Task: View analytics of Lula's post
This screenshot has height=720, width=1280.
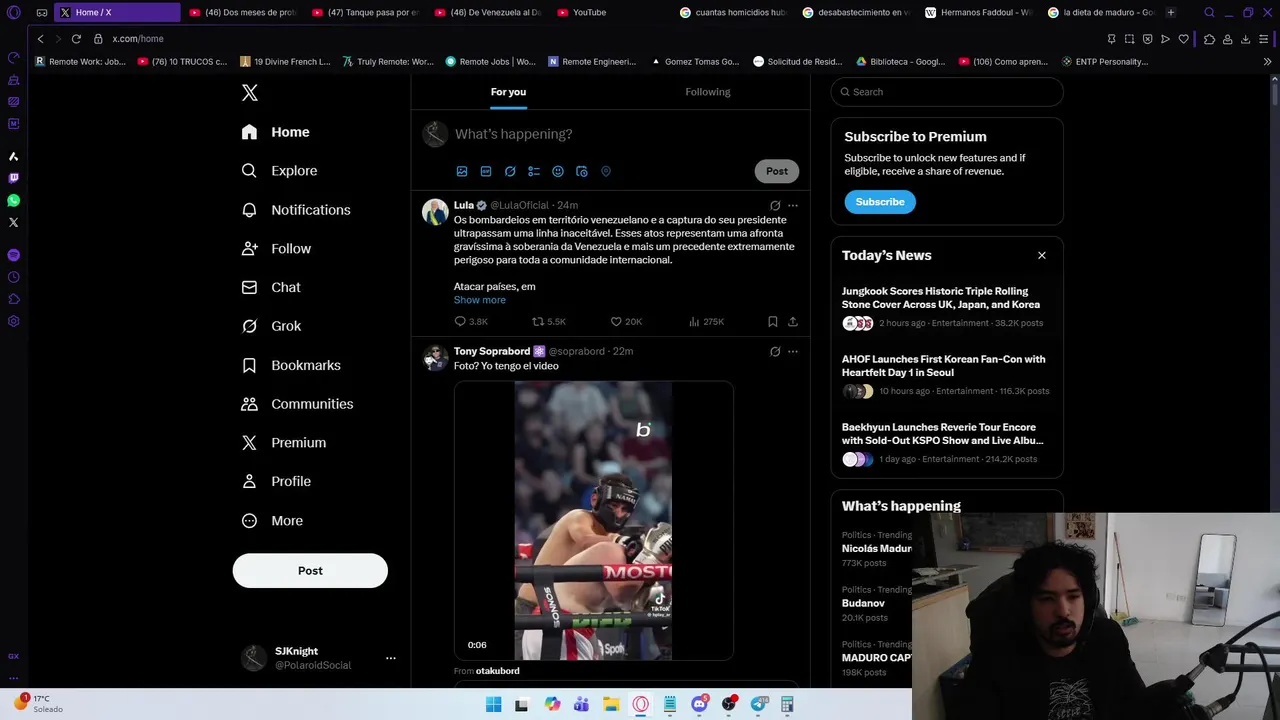Action: (x=706, y=322)
